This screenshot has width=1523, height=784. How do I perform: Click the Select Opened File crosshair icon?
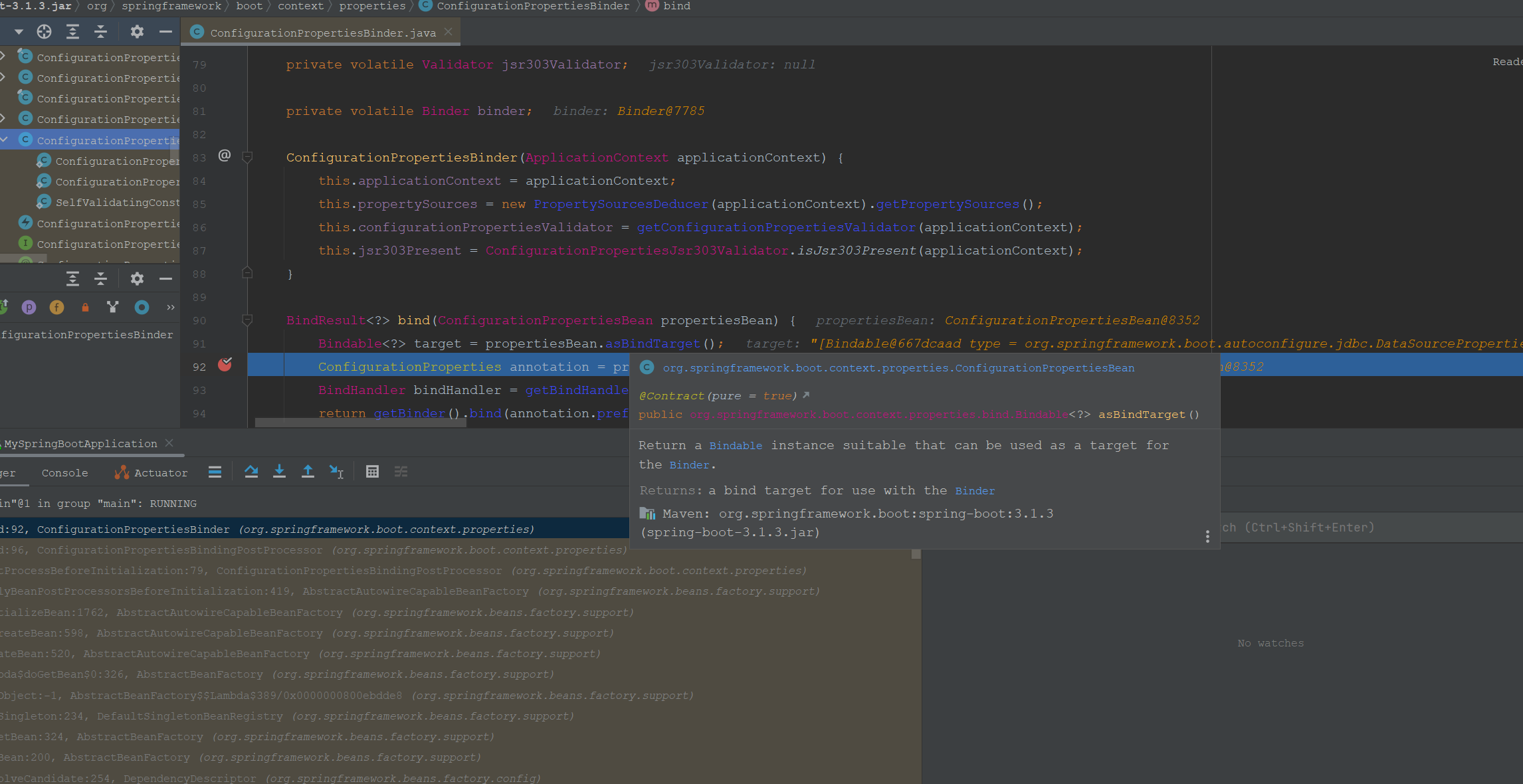coord(44,31)
